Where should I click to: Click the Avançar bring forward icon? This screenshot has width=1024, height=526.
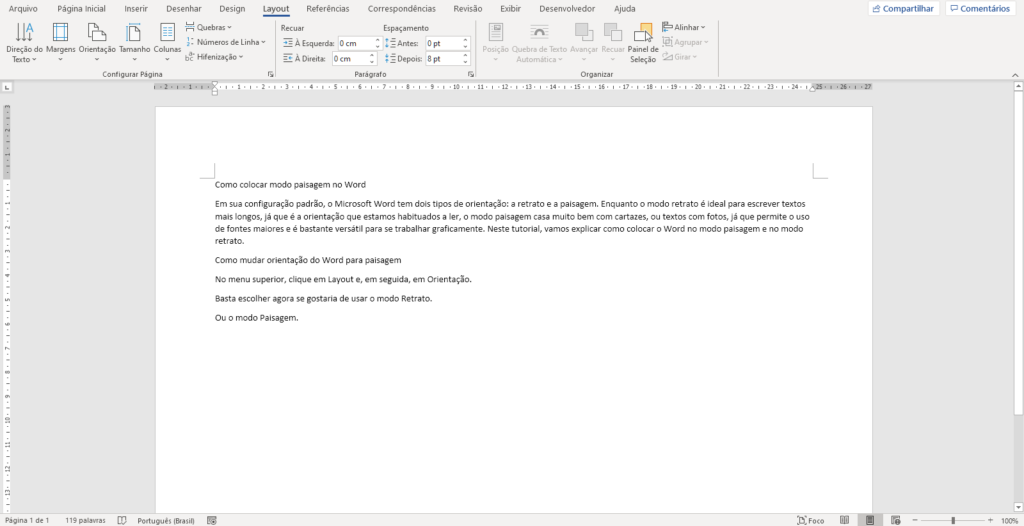coord(584,33)
